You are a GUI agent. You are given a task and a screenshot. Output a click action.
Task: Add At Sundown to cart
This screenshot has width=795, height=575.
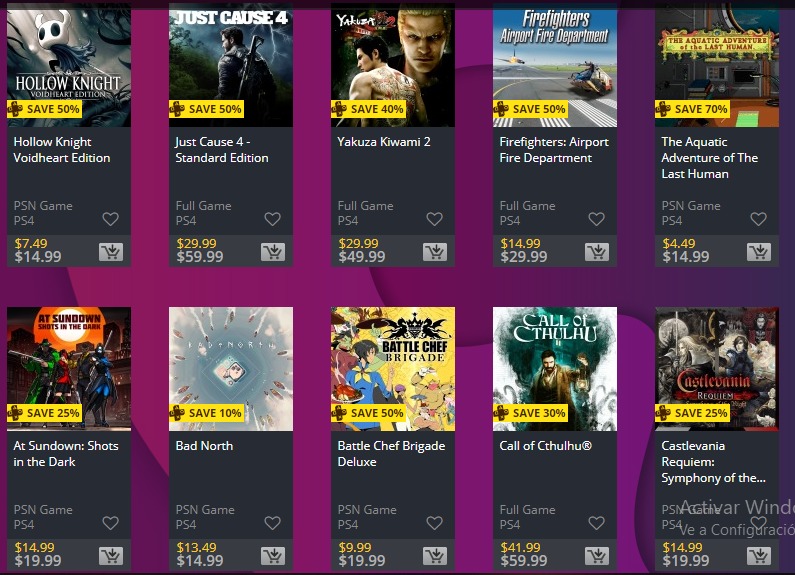pyautogui.click(x=111, y=556)
